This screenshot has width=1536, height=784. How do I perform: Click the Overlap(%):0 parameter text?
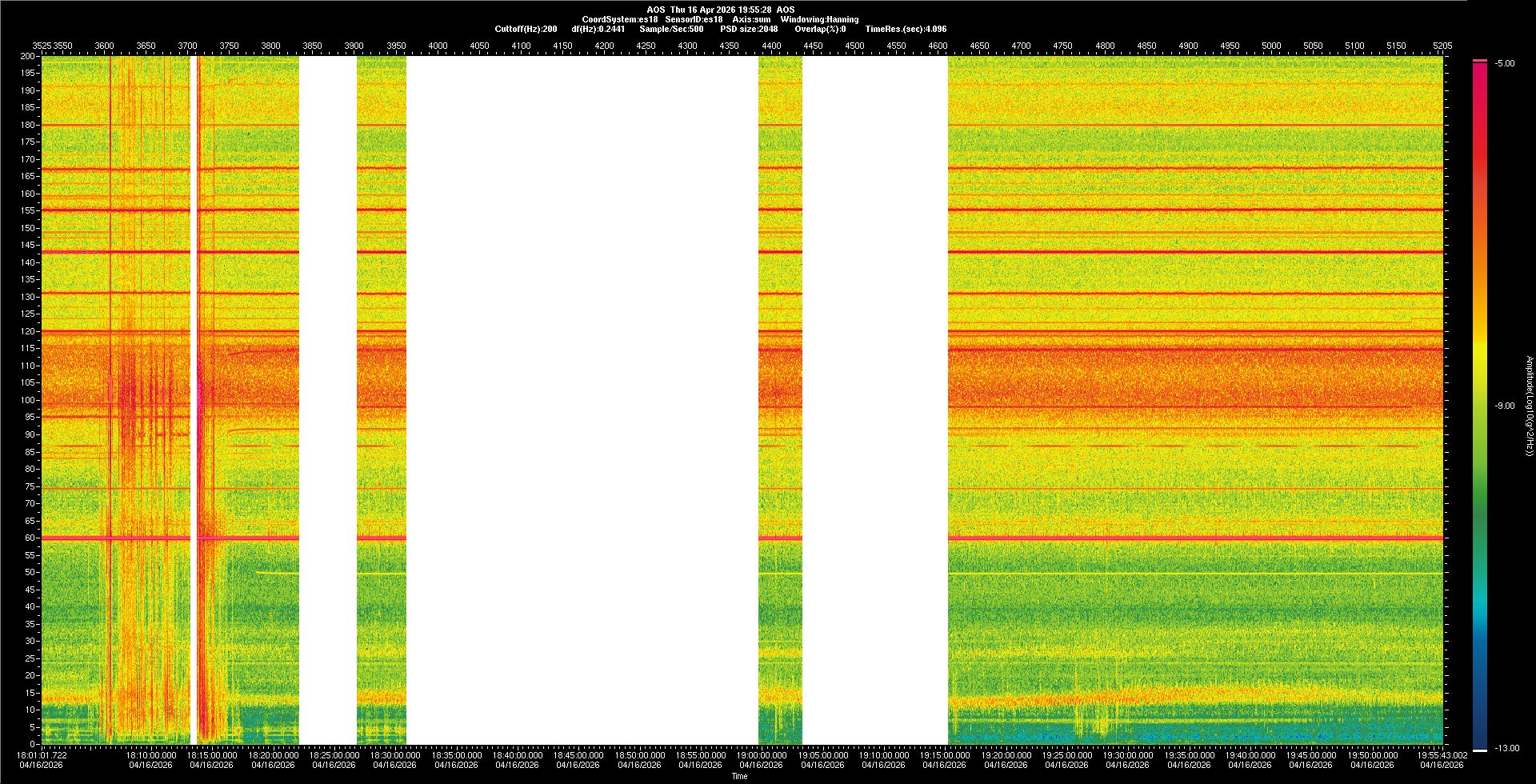[820, 29]
